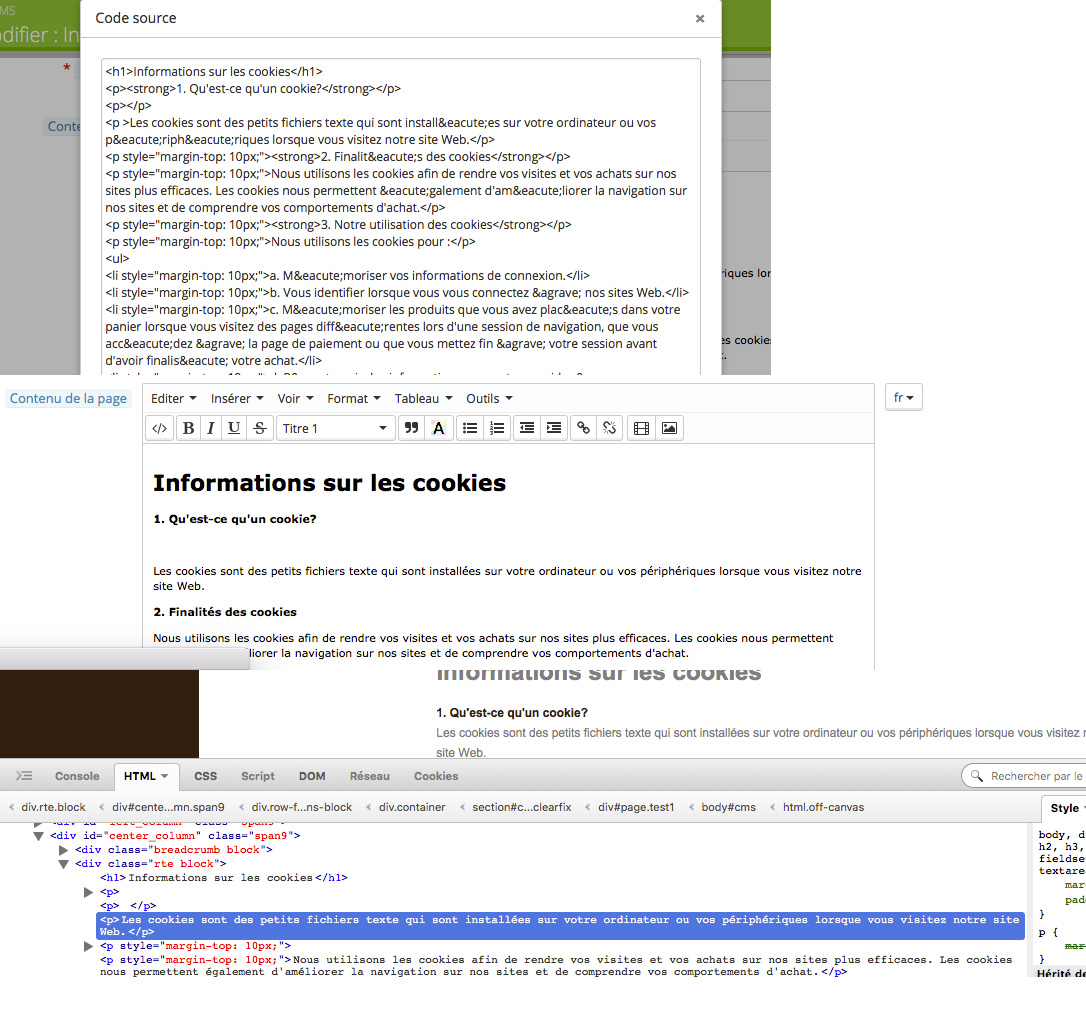Open the Insérer menu
Screen dimensions: 1086x1010
point(238,398)
